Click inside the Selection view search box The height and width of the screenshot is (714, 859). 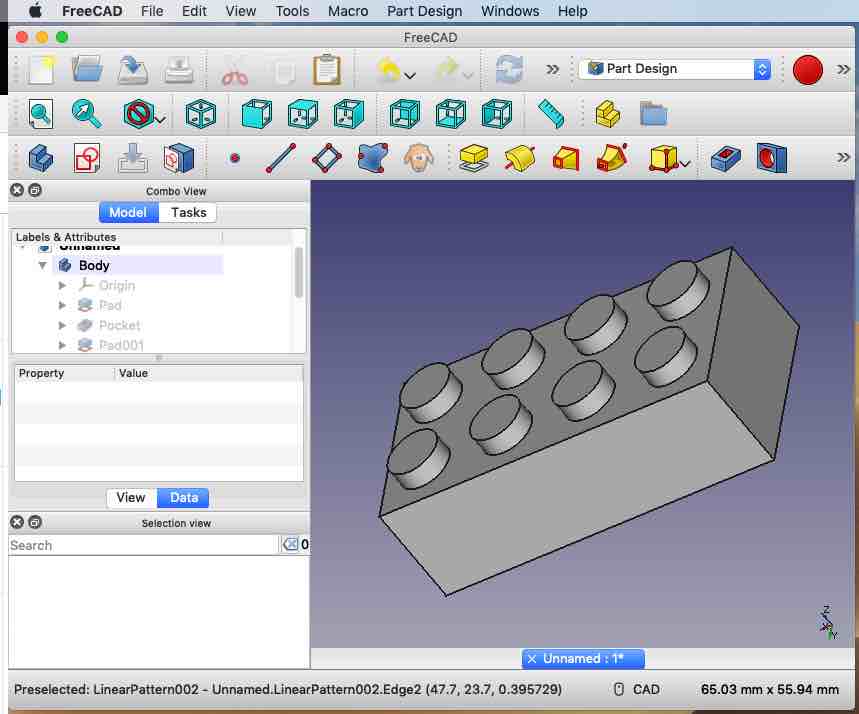(140, 544)
